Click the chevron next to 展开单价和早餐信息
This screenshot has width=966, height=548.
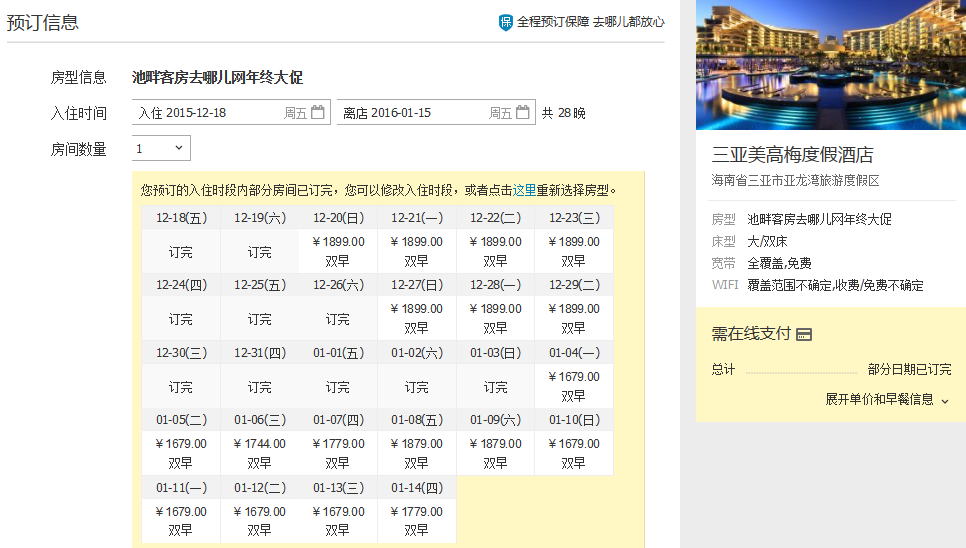945,400
